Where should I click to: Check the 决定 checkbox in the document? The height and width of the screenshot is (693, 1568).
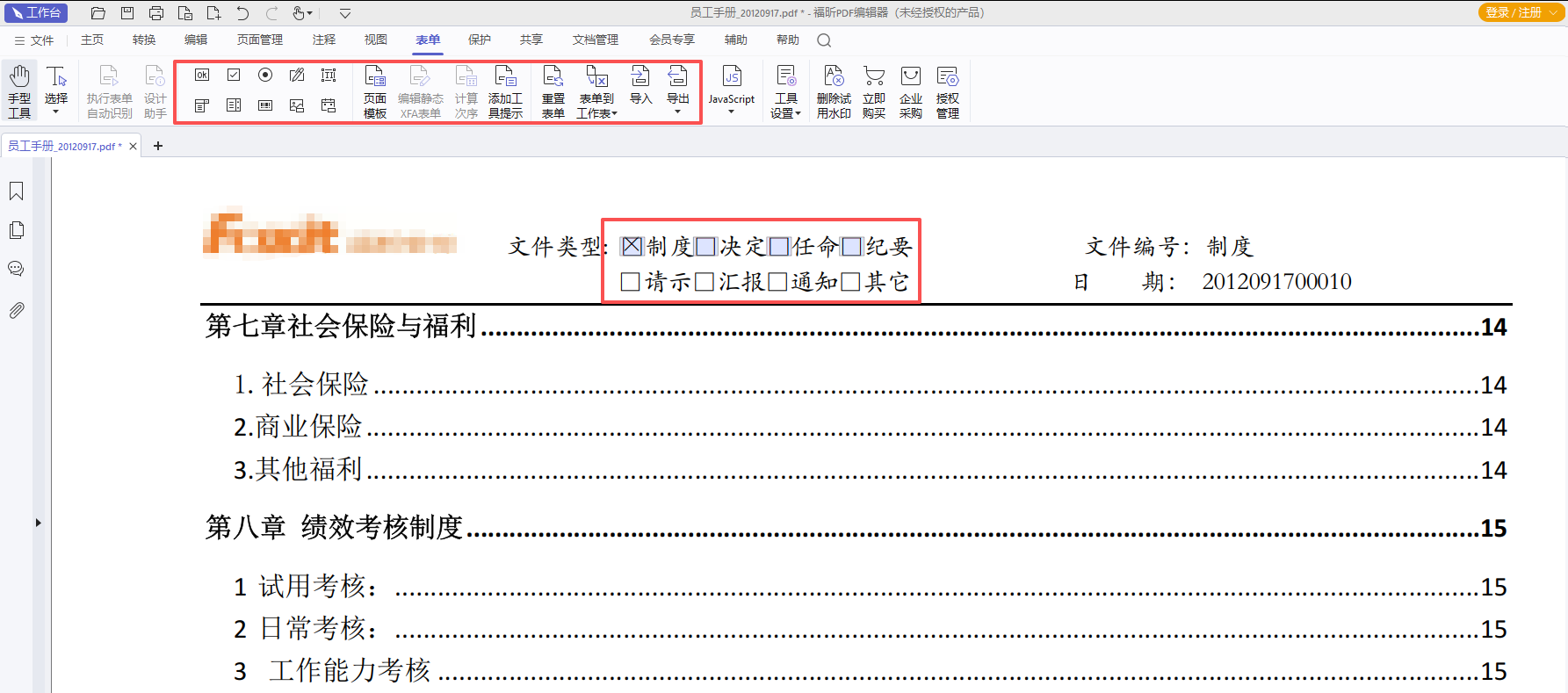[705, 247]
